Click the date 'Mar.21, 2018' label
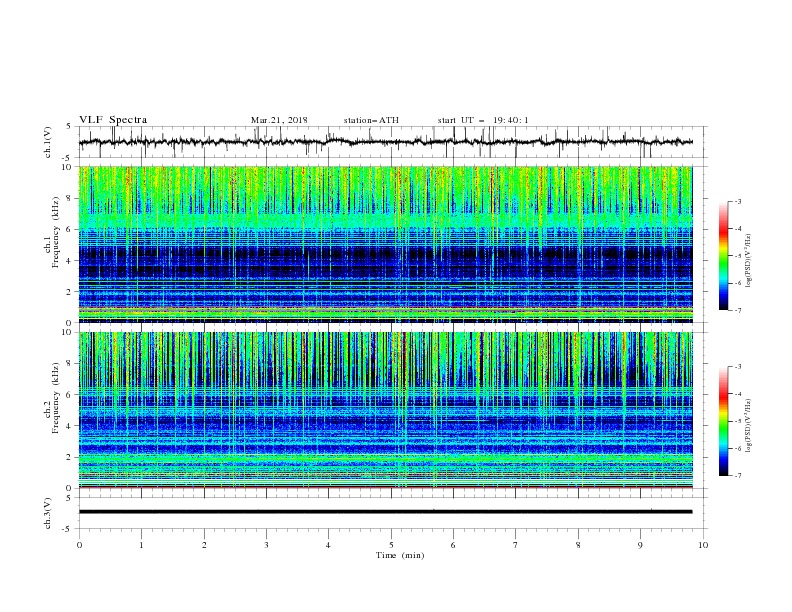This screenshot has height=612, width=792. tap(279, 120)
